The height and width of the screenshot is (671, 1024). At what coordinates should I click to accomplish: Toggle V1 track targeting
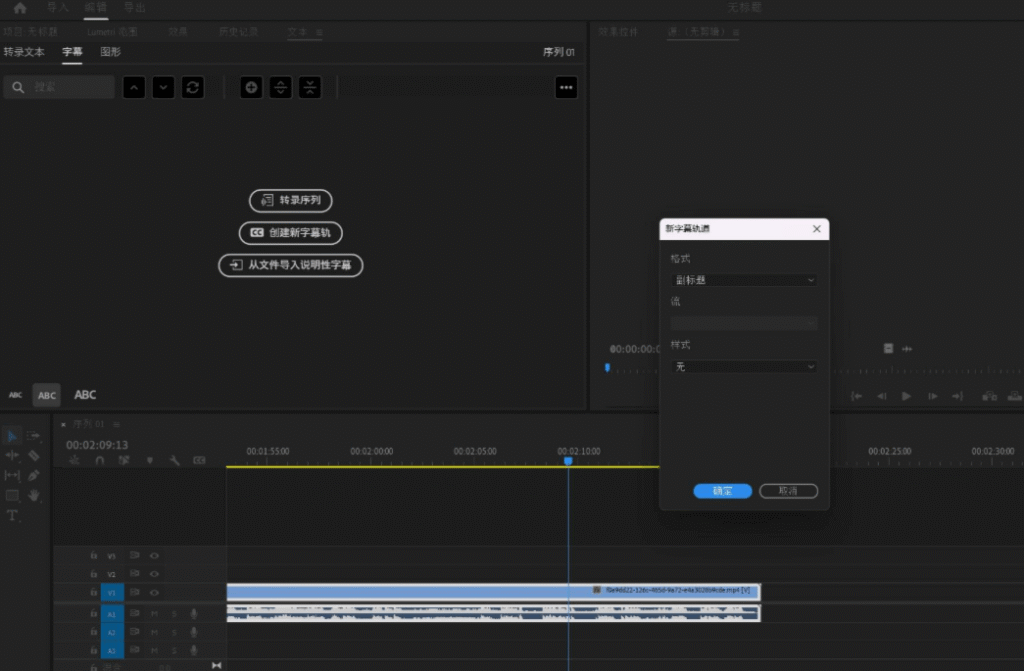pyautogui.click(x=112, y=593)
